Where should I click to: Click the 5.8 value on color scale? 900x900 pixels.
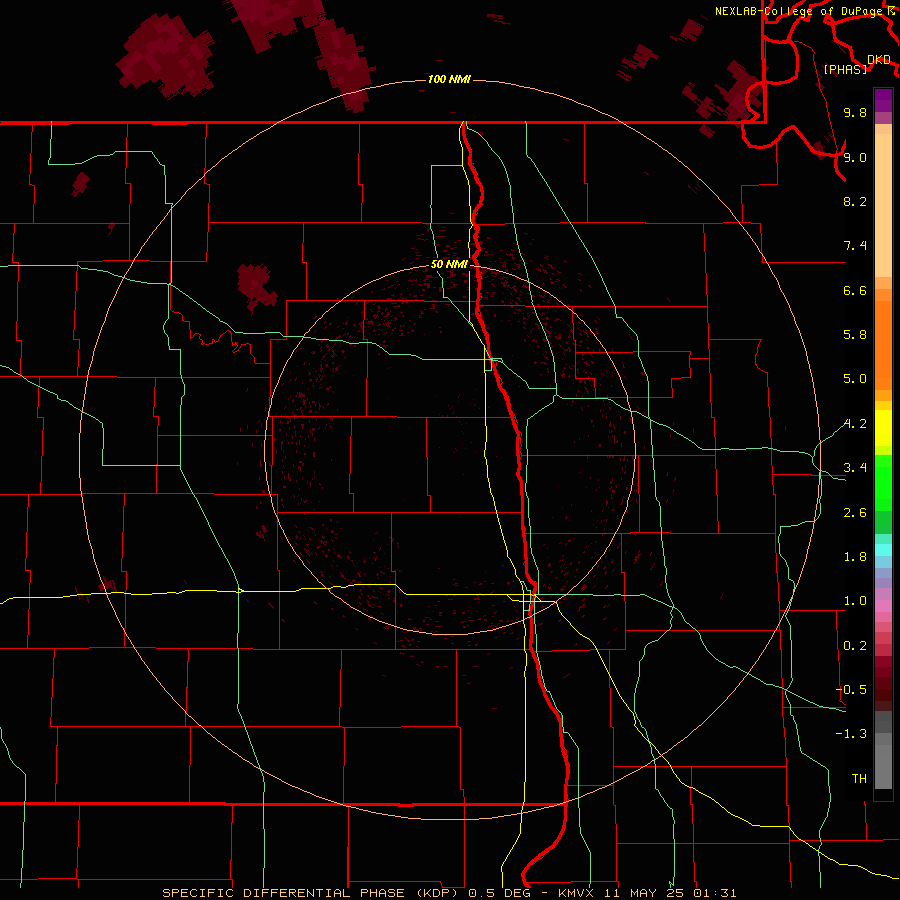point(855,335)
